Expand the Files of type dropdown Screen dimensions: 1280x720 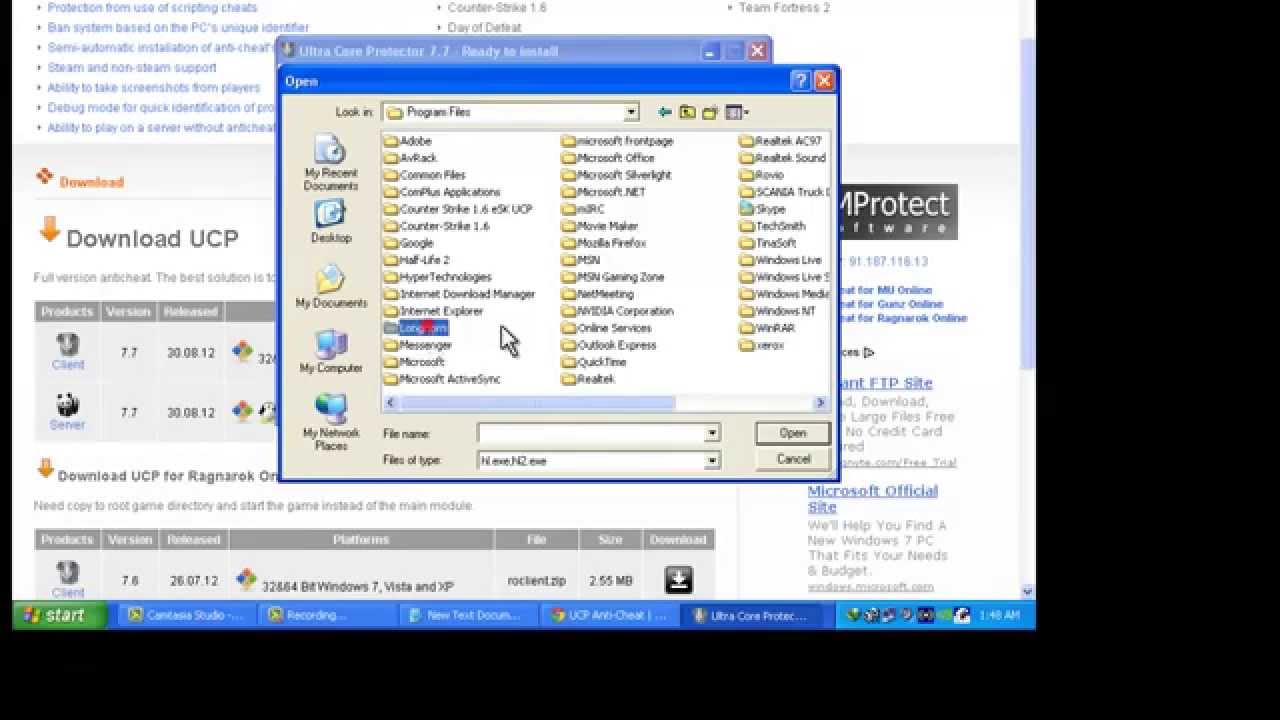point(712,461)
